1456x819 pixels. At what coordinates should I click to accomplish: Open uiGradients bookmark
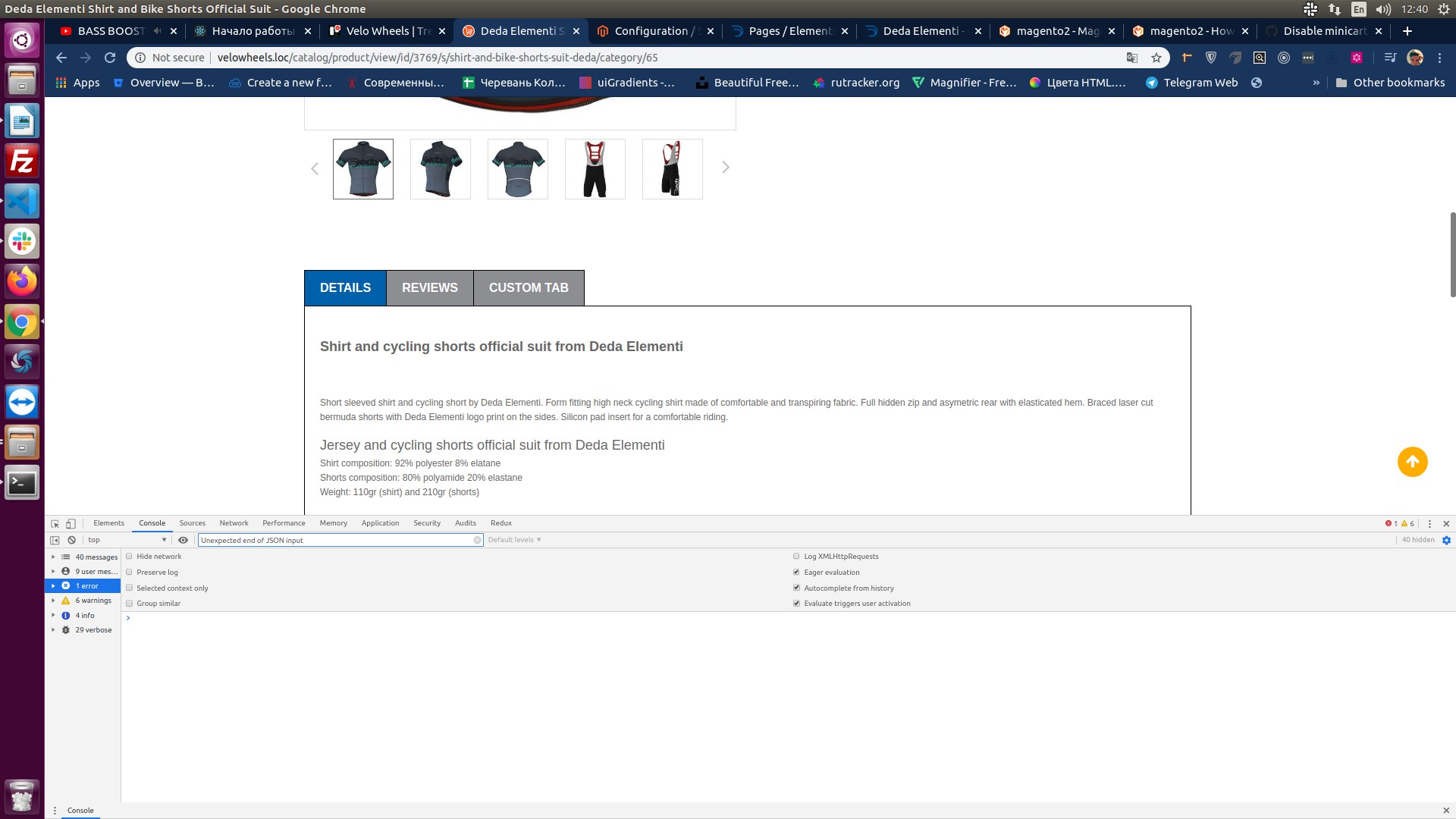tap(627, 83)
